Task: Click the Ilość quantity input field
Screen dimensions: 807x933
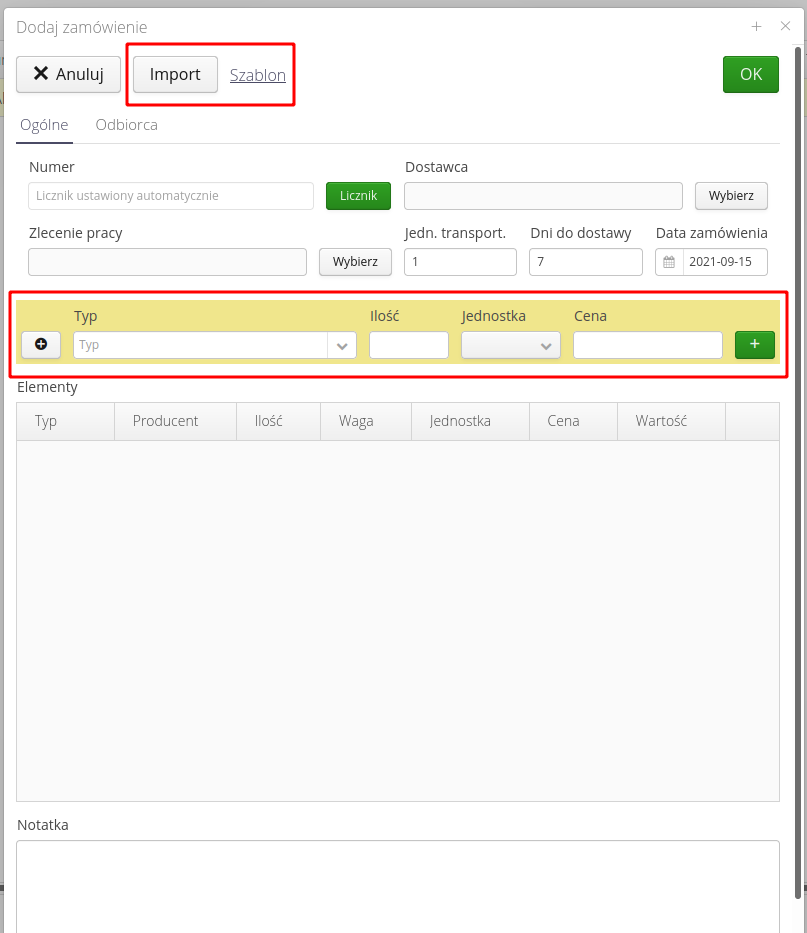Action: pos(408,345)
